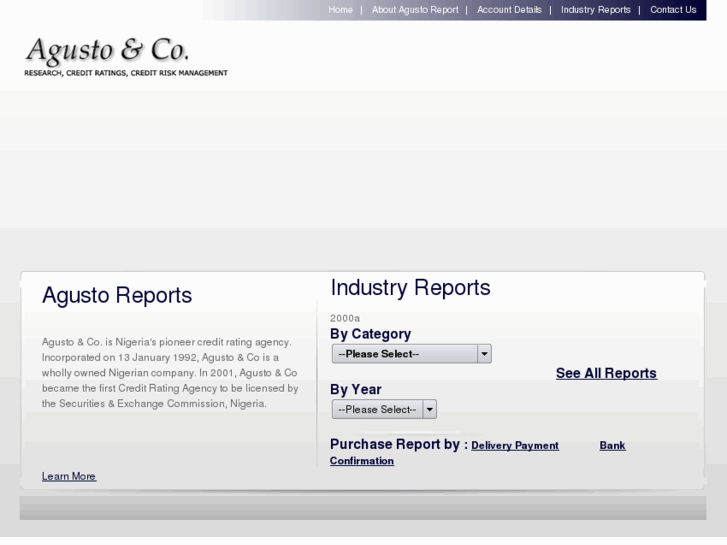Click the 'By Year' label

356,390
